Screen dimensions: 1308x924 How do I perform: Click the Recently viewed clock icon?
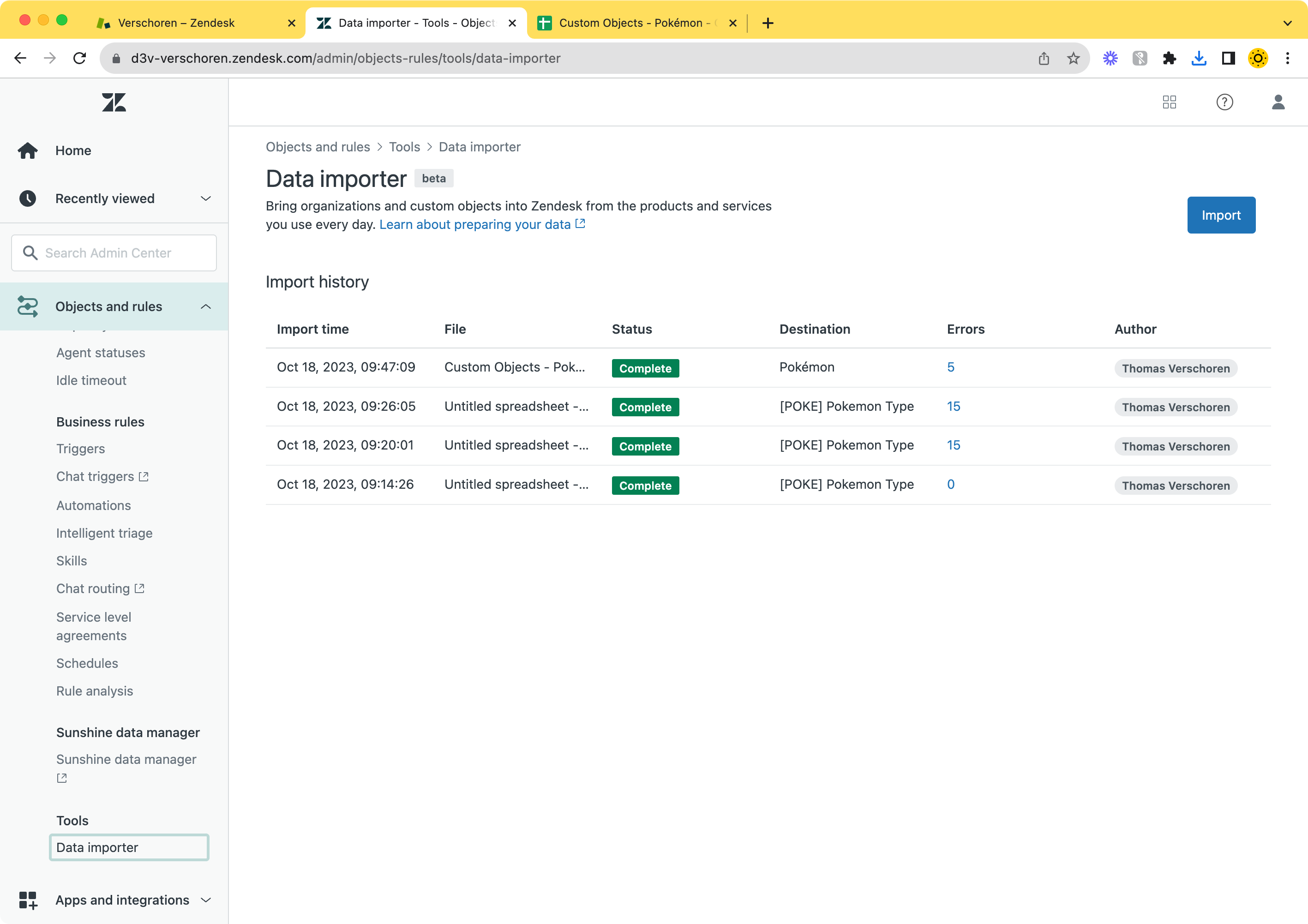[28, 198]
